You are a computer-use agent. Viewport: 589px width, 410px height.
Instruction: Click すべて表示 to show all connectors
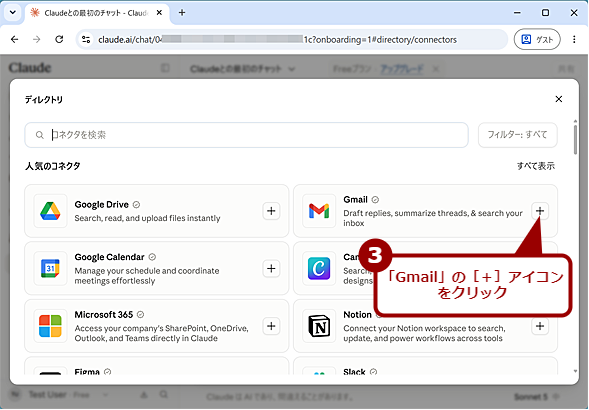tap(536, 166)
